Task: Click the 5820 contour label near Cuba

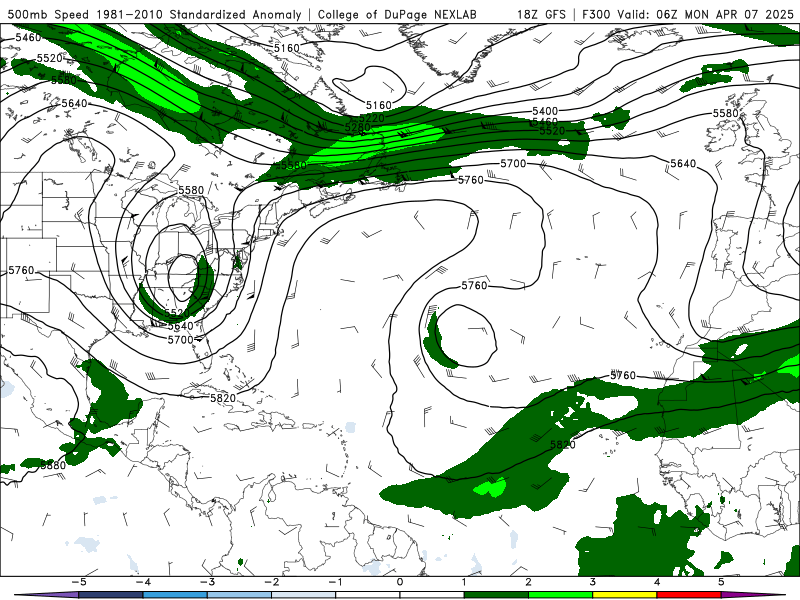Action: pyautogui.click(x=223, y=398)
